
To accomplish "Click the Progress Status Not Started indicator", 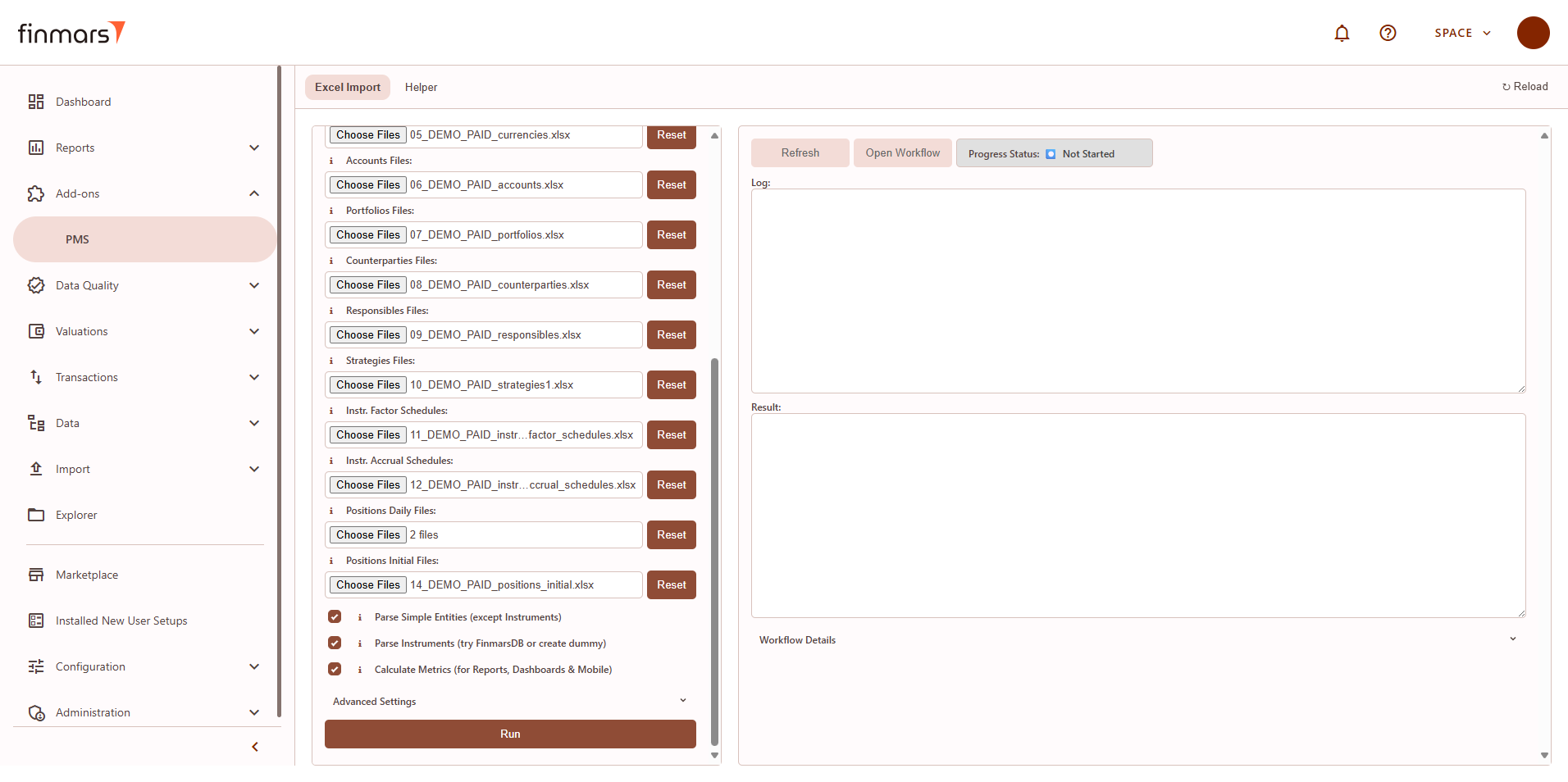I will tap(1055, 153).
